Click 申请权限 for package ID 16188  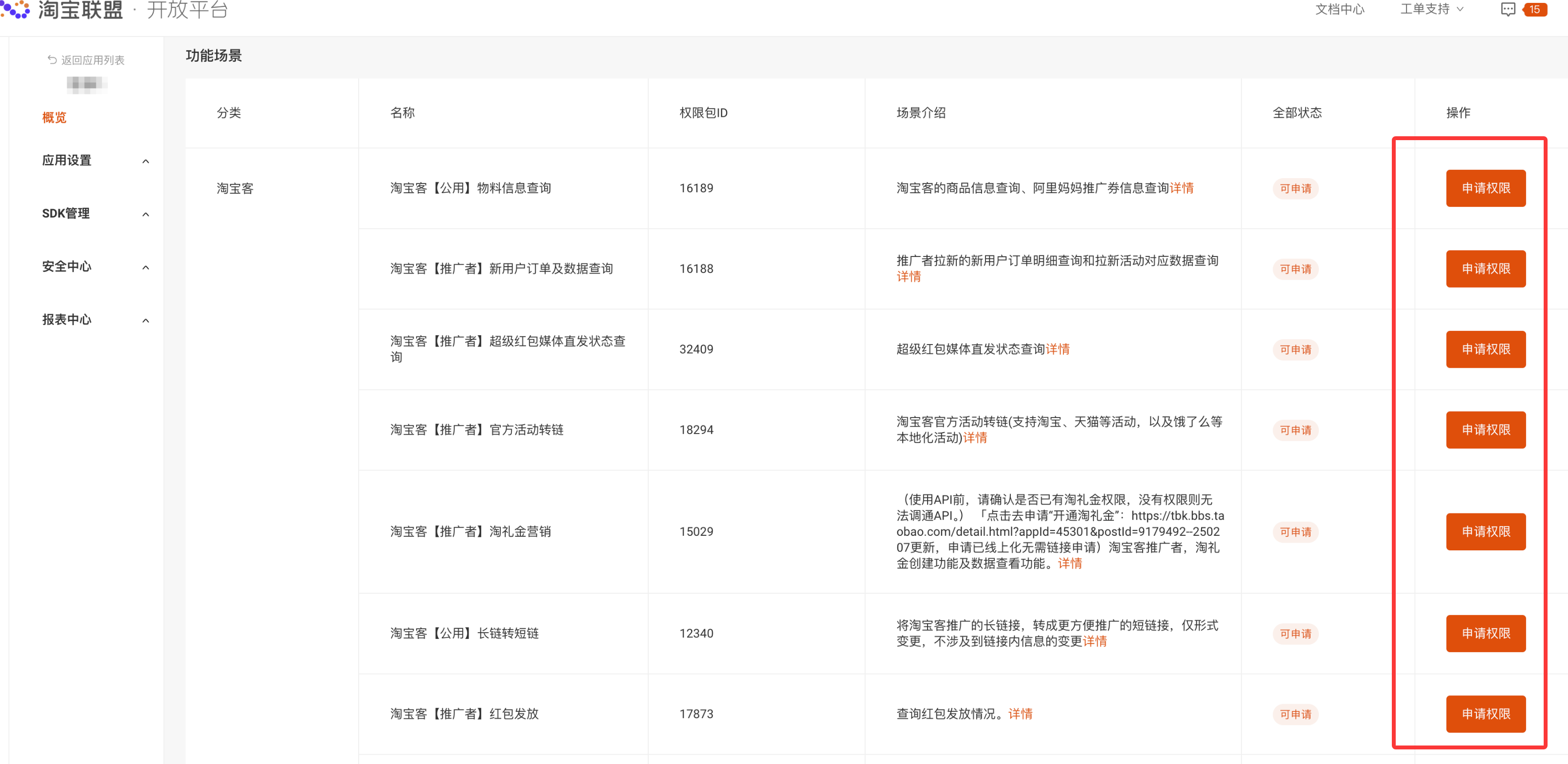point(1485,269)
